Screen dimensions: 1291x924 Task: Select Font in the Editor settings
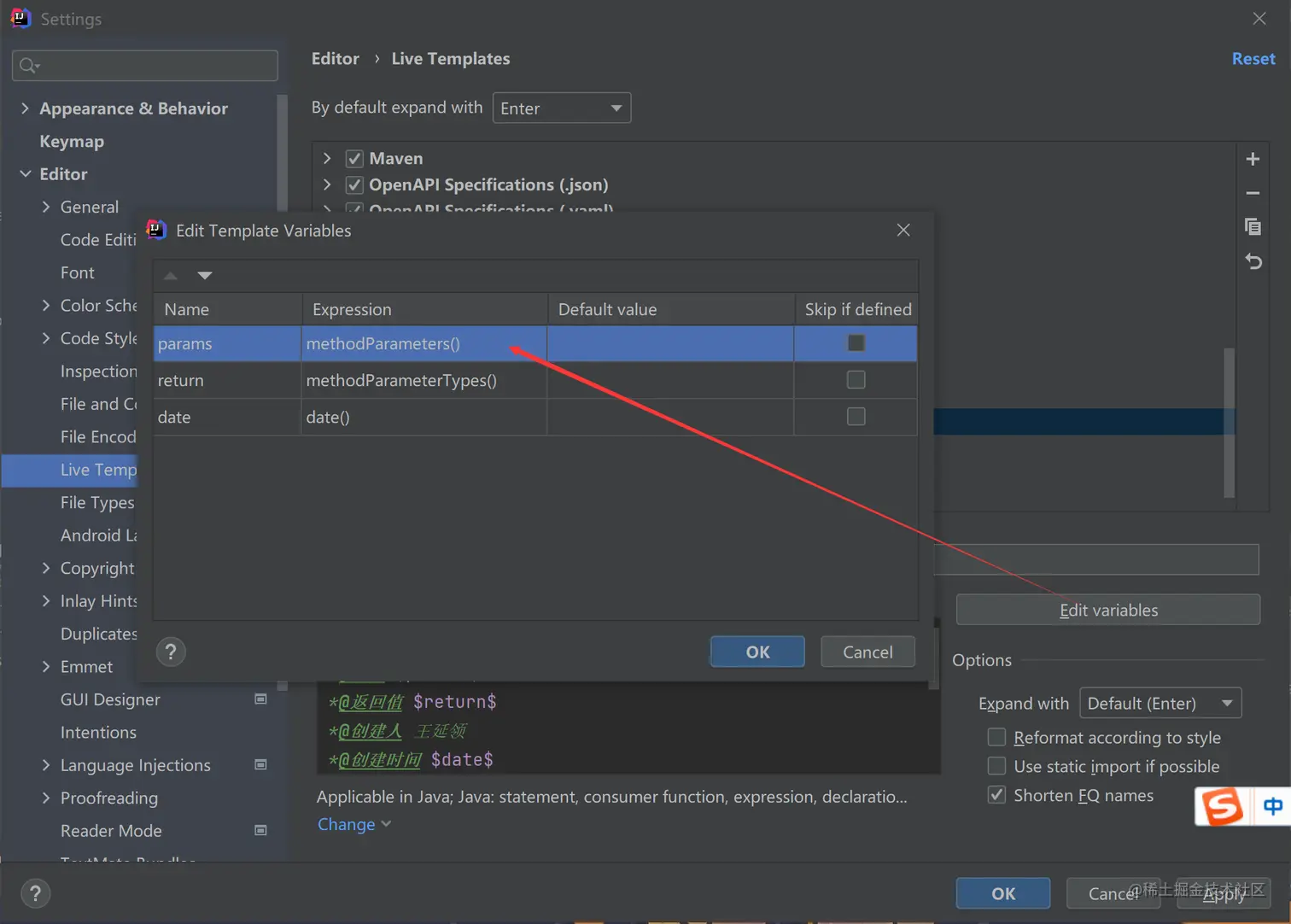(78, 273)
